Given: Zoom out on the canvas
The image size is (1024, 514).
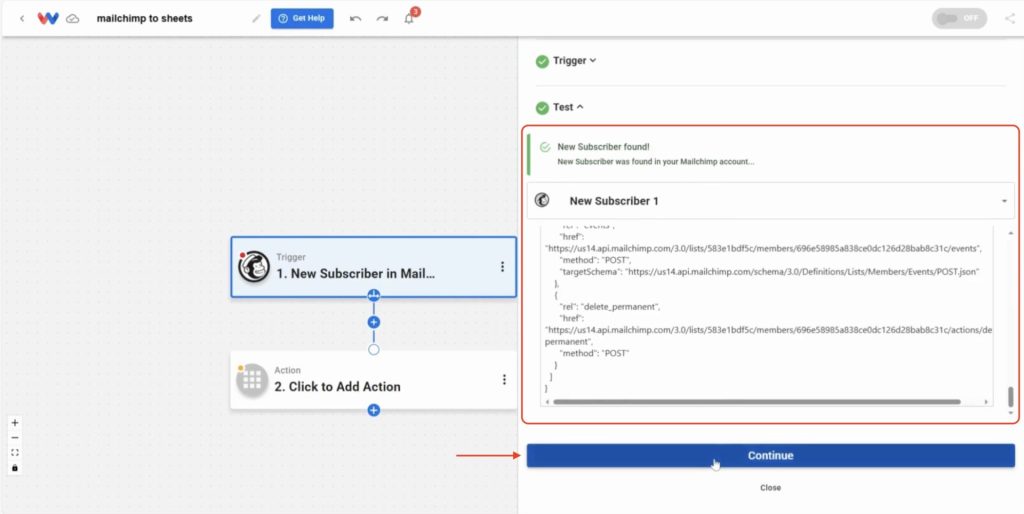Looking at the screenshot, I should coord(15,438).
